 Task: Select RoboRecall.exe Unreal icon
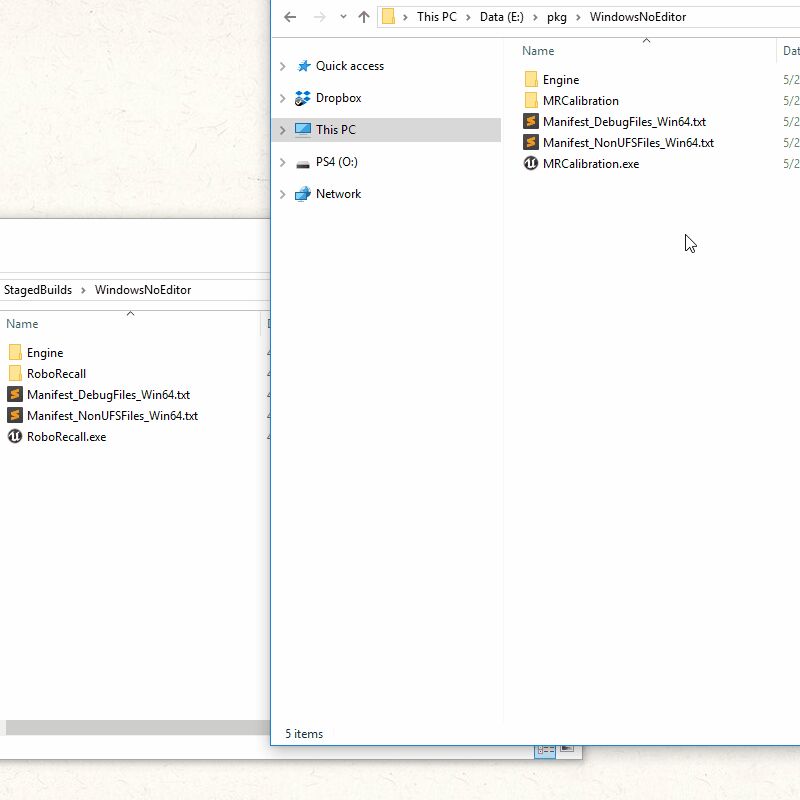(x=15, y=437)
